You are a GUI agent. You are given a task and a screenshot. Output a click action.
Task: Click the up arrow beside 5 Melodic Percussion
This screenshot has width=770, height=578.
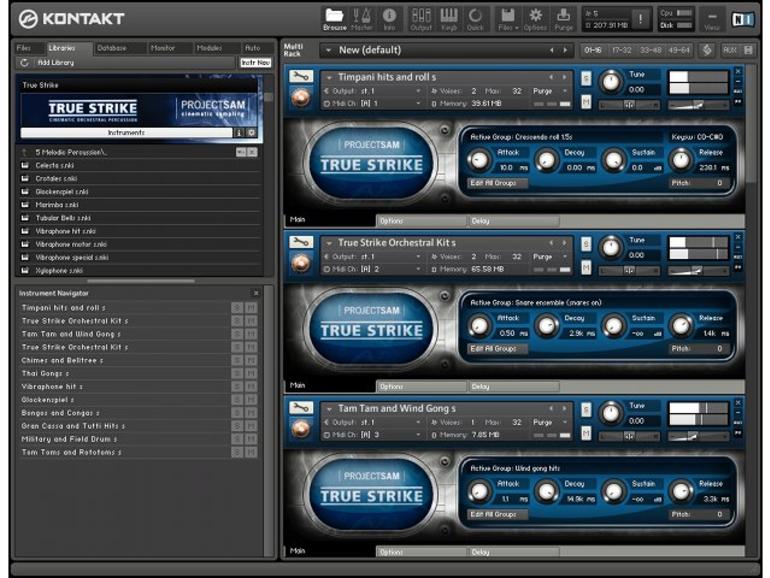(24, 152)
